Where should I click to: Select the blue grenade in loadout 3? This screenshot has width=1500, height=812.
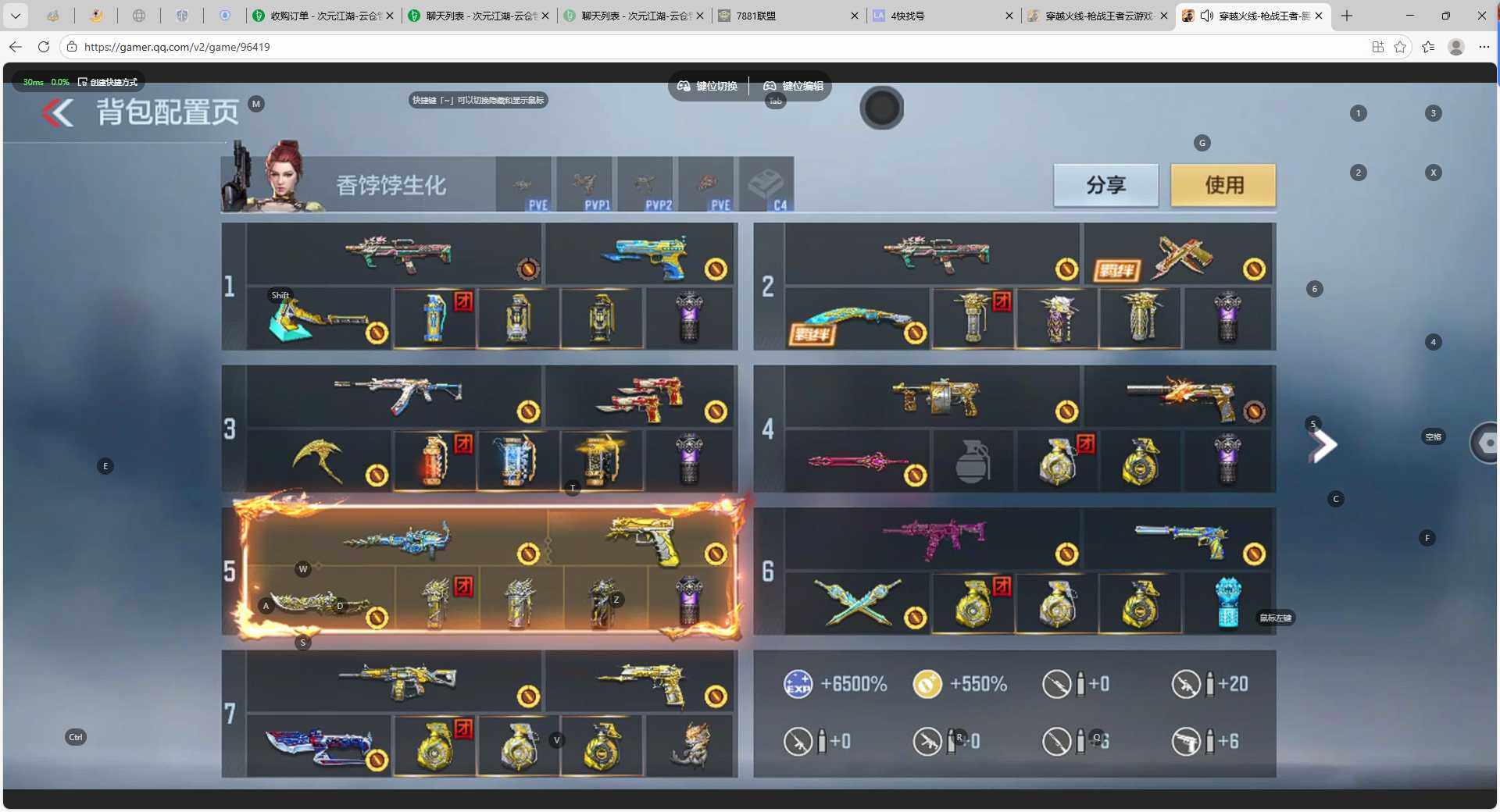tap(517, 461)
